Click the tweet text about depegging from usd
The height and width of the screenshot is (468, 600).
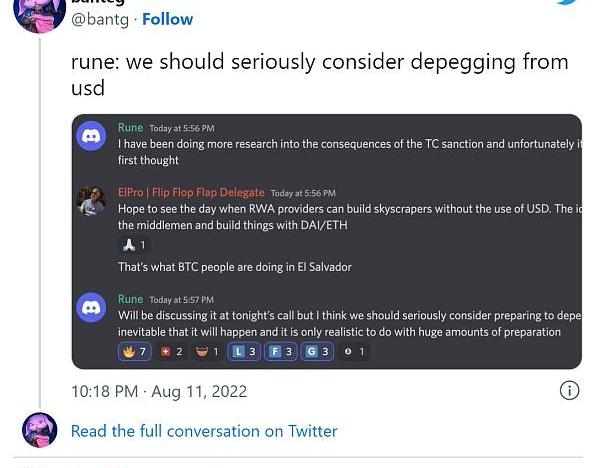pyautogui.click(x=319, y=74)
